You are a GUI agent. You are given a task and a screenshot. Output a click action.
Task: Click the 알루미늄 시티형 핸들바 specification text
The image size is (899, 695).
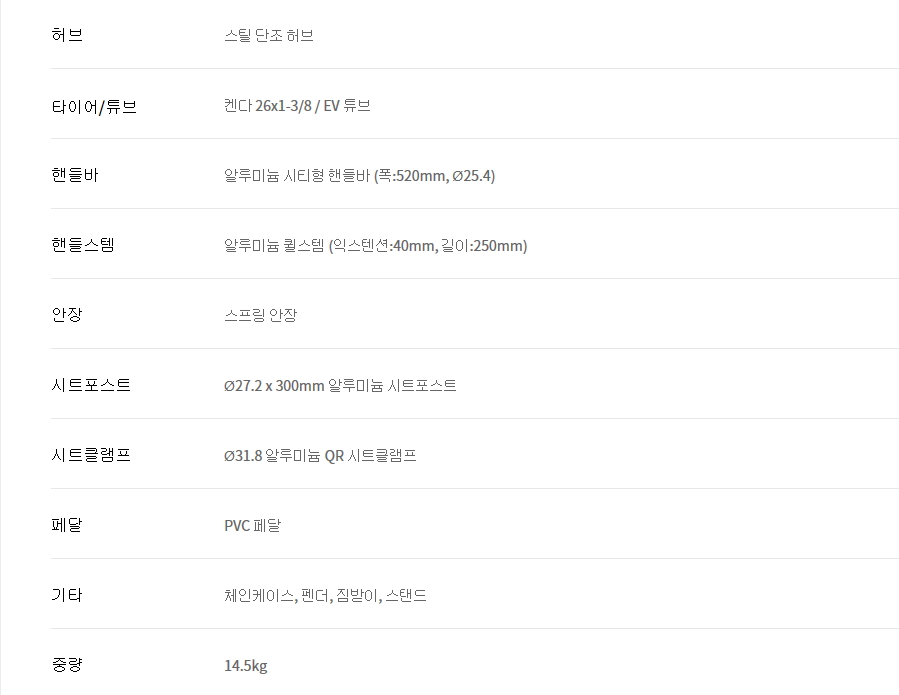pyautogui.click(x=359, y=176)
